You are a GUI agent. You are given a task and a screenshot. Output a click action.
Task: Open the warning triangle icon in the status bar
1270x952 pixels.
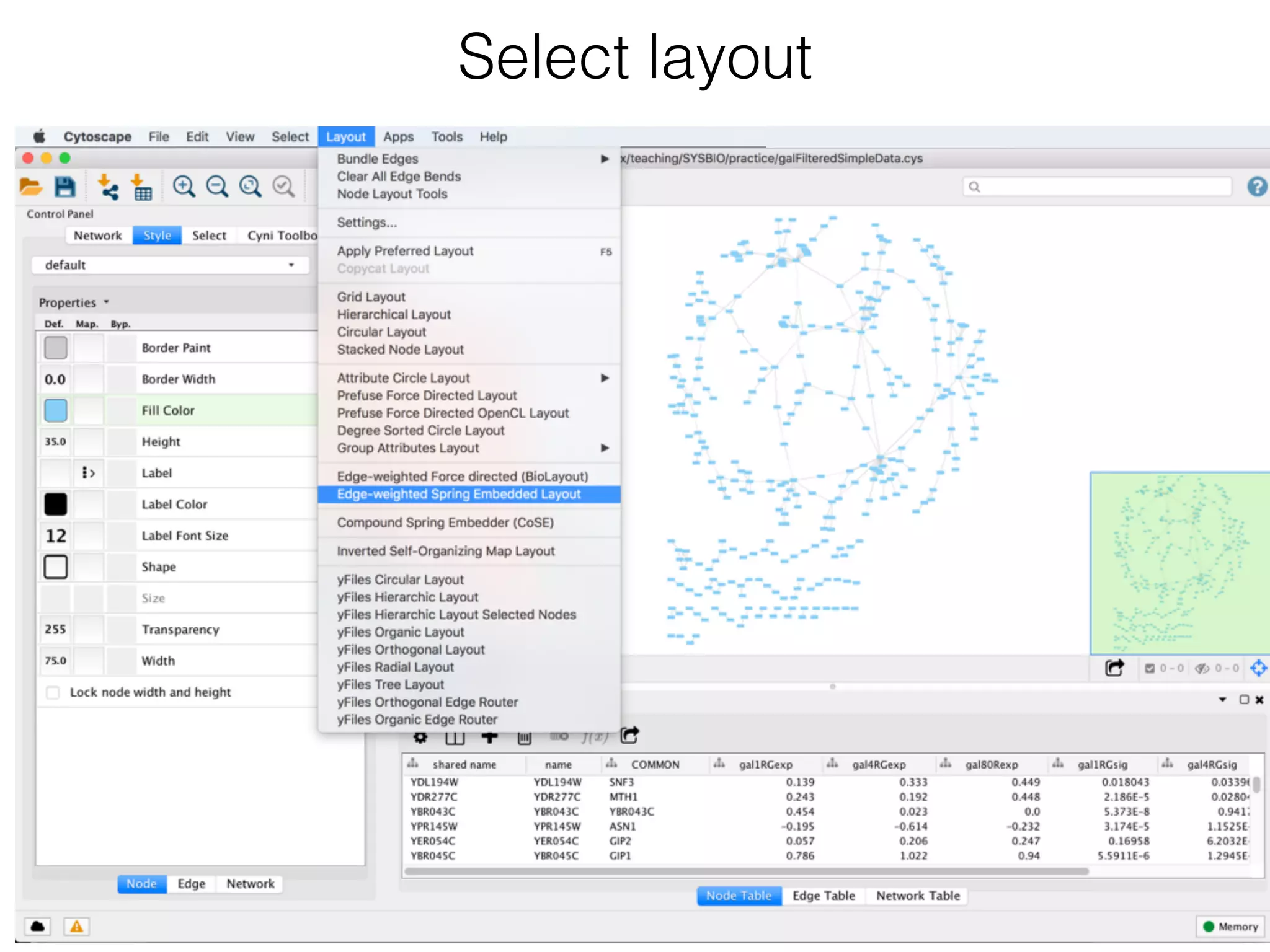pyautogui.click(x=76, y=926)
